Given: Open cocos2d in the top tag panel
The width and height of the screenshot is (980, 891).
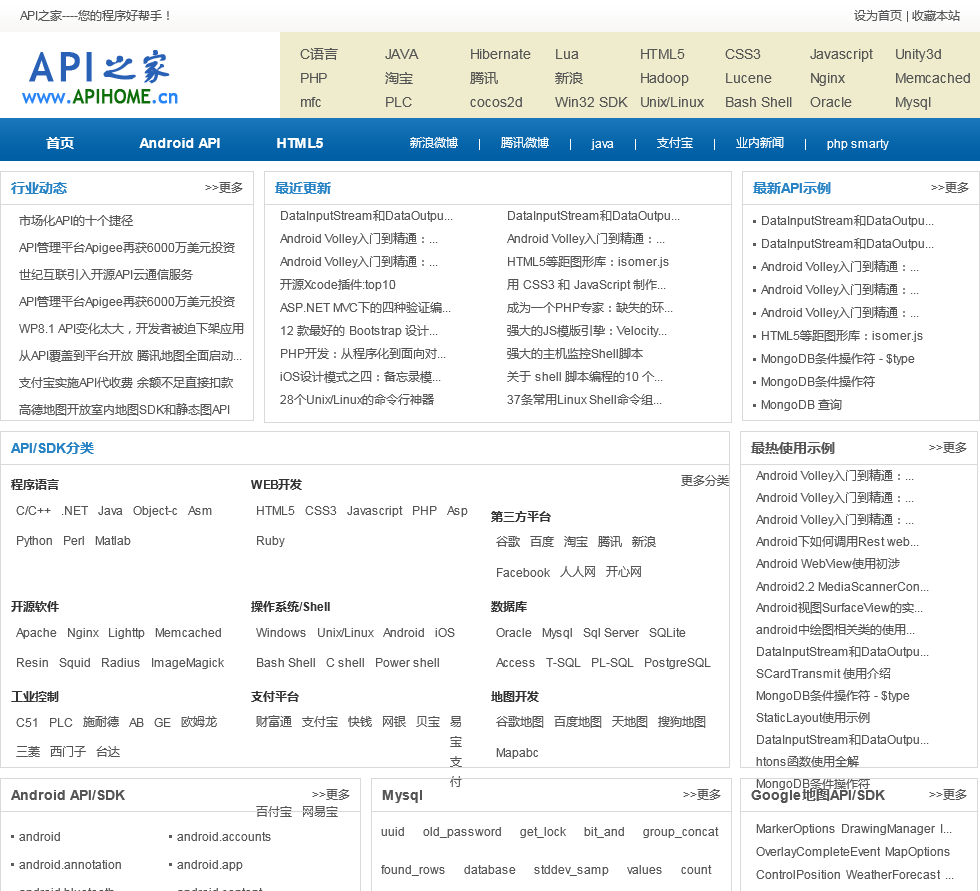Looking at the screenshot, I should pyautogui.click(x=496, y=102).
